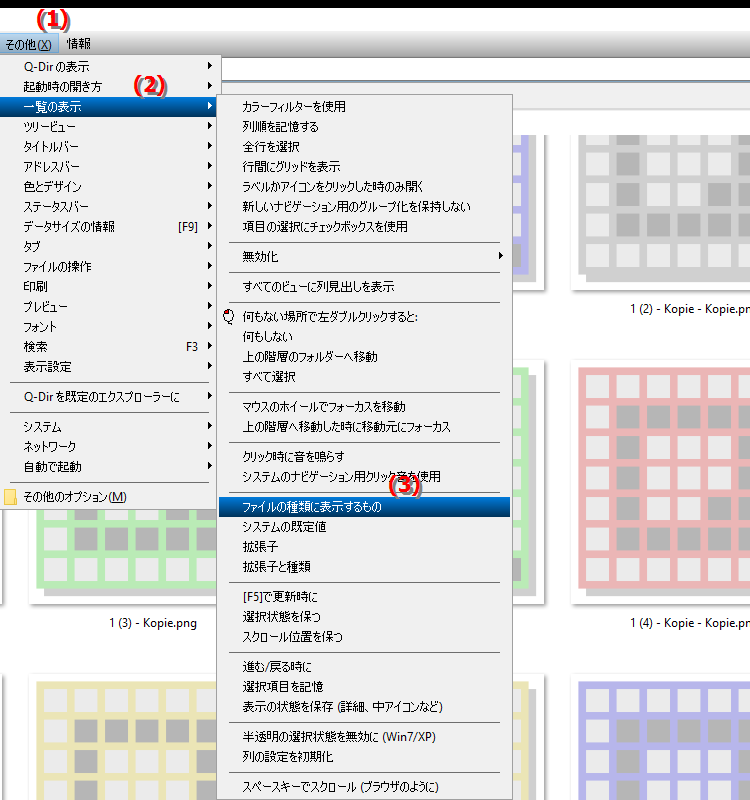Toggle 選択項目を記憶 option

click(x=364, y=687)
